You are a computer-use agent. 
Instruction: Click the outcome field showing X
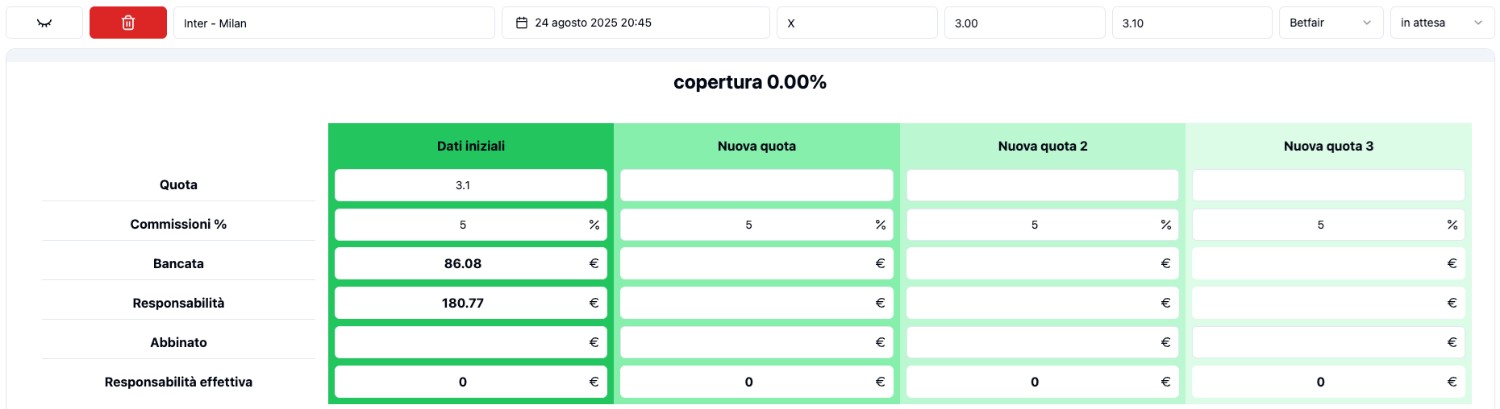point(857,23)
